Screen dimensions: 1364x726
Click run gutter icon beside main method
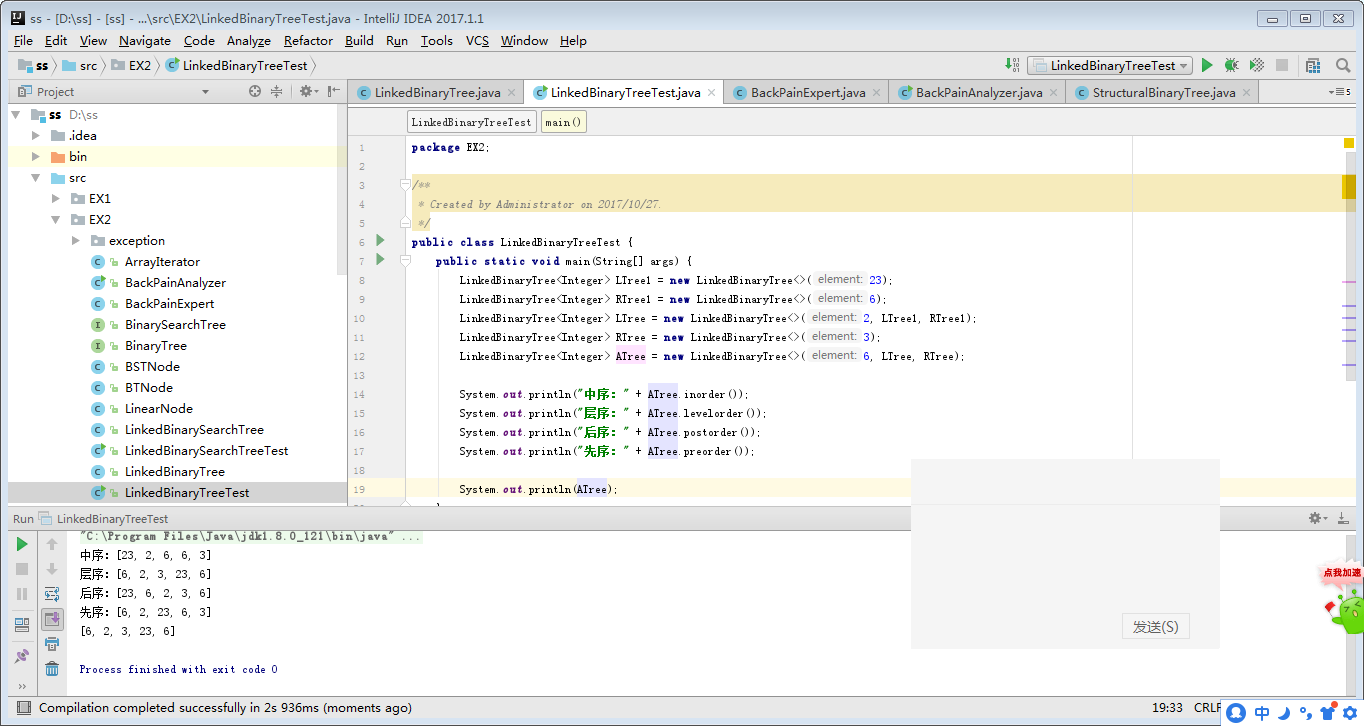point(380,259)
